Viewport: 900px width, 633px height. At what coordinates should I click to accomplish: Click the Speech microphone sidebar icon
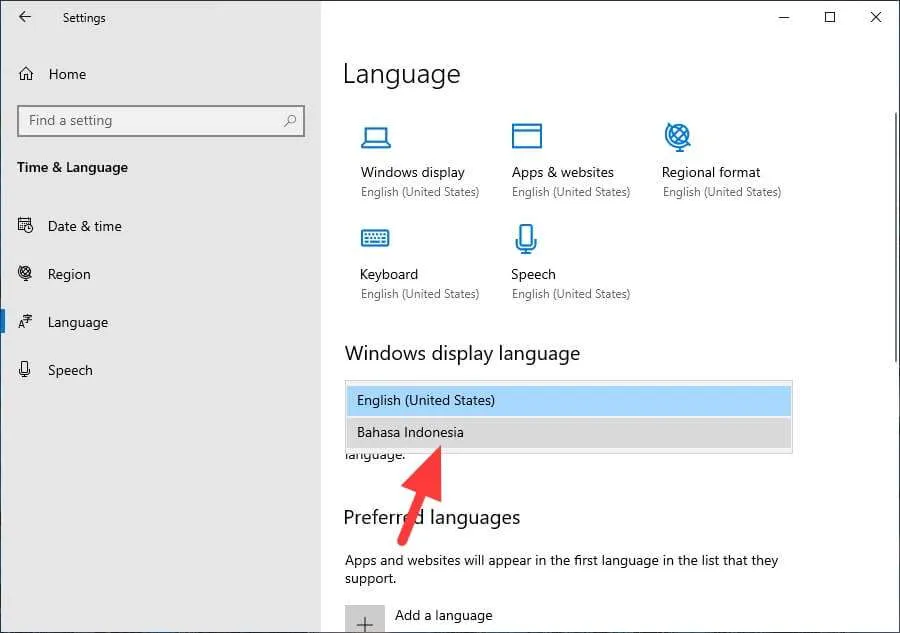pyautogui.click(x=25, y=369)
